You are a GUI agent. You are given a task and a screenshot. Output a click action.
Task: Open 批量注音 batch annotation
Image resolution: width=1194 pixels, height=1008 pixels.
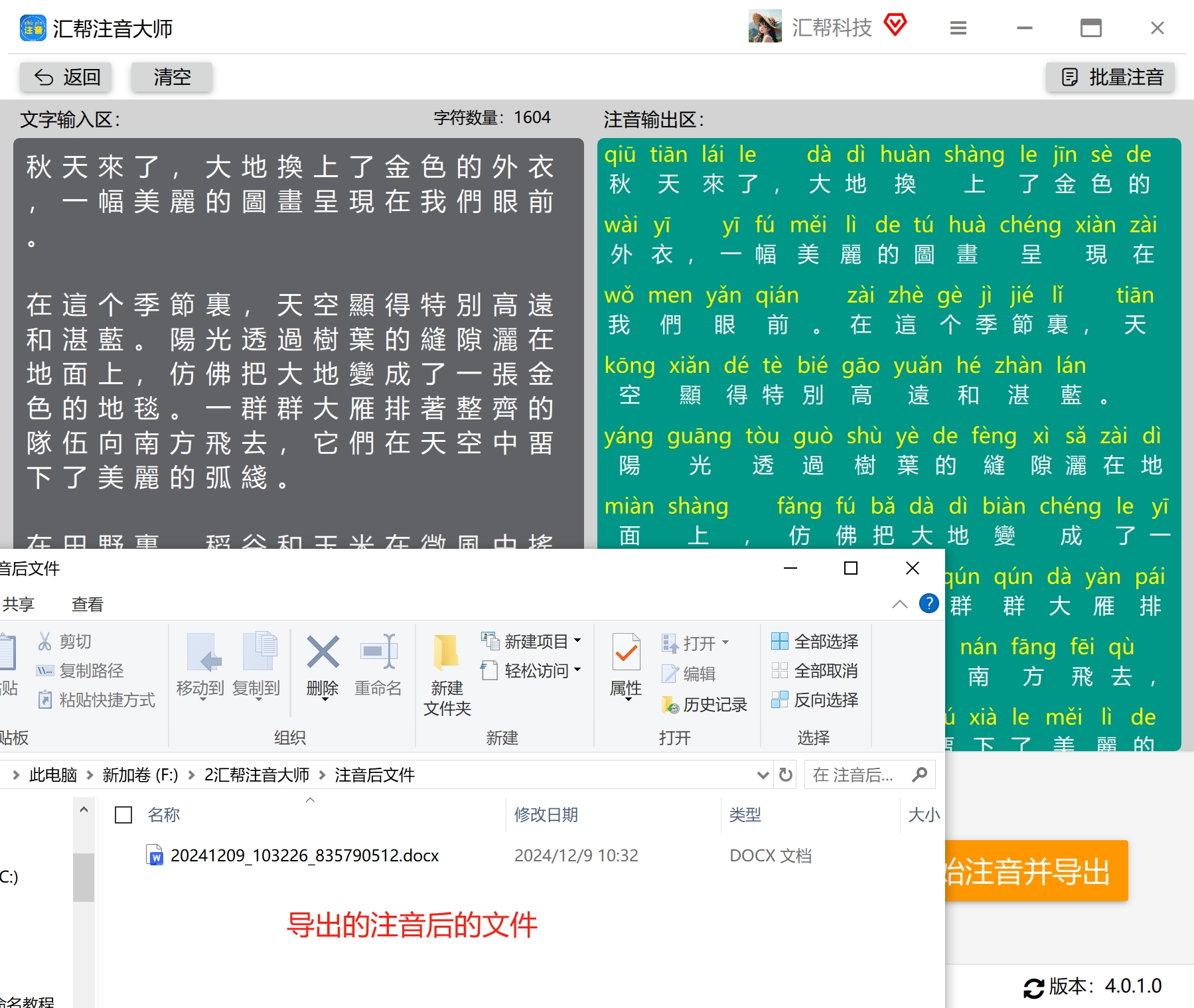pos(1111,77)
